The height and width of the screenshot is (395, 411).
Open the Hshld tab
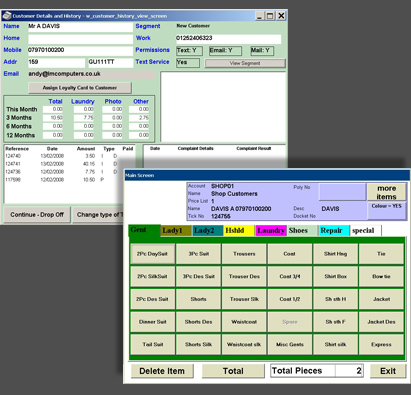point(239,231)
